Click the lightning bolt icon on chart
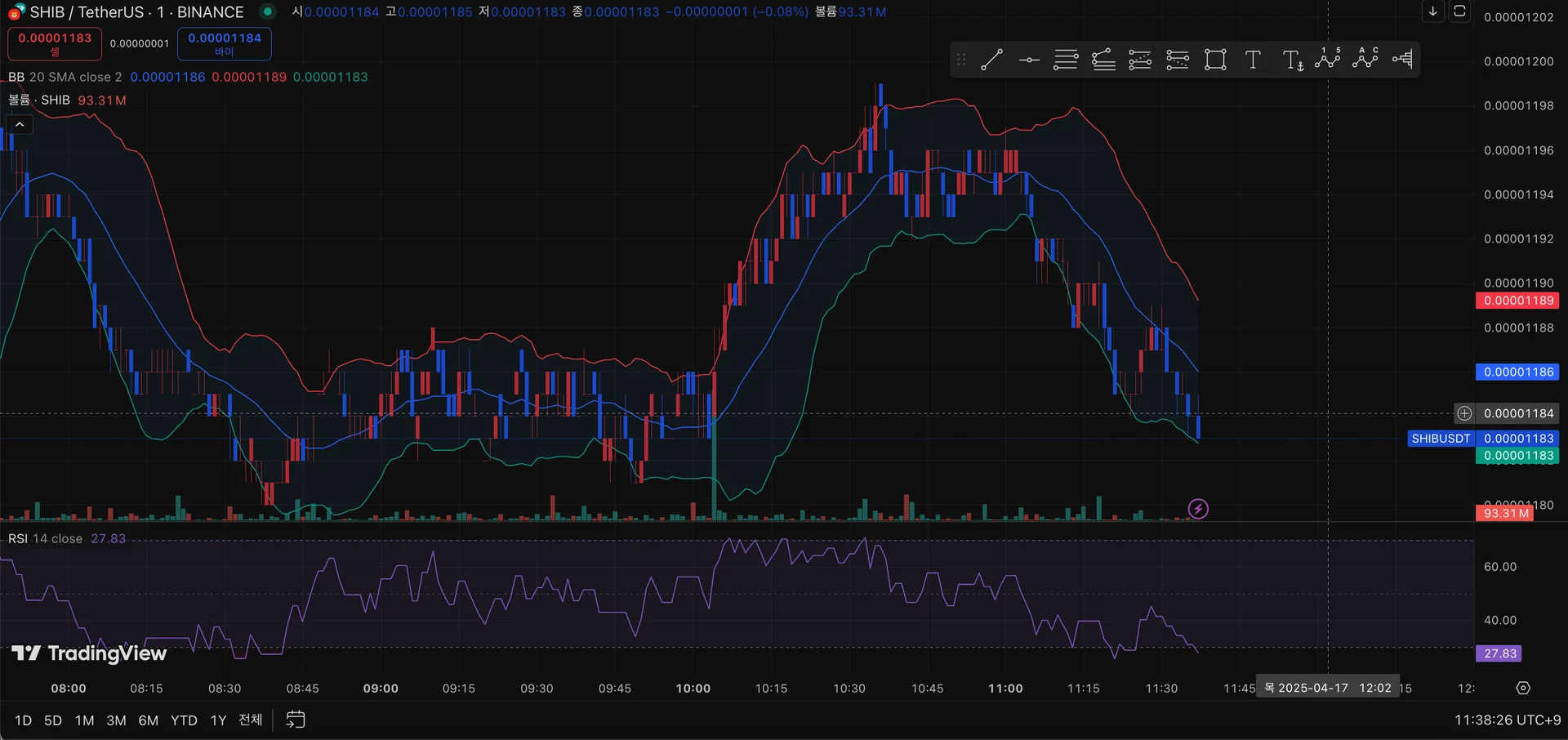 tap(1198, 509)
